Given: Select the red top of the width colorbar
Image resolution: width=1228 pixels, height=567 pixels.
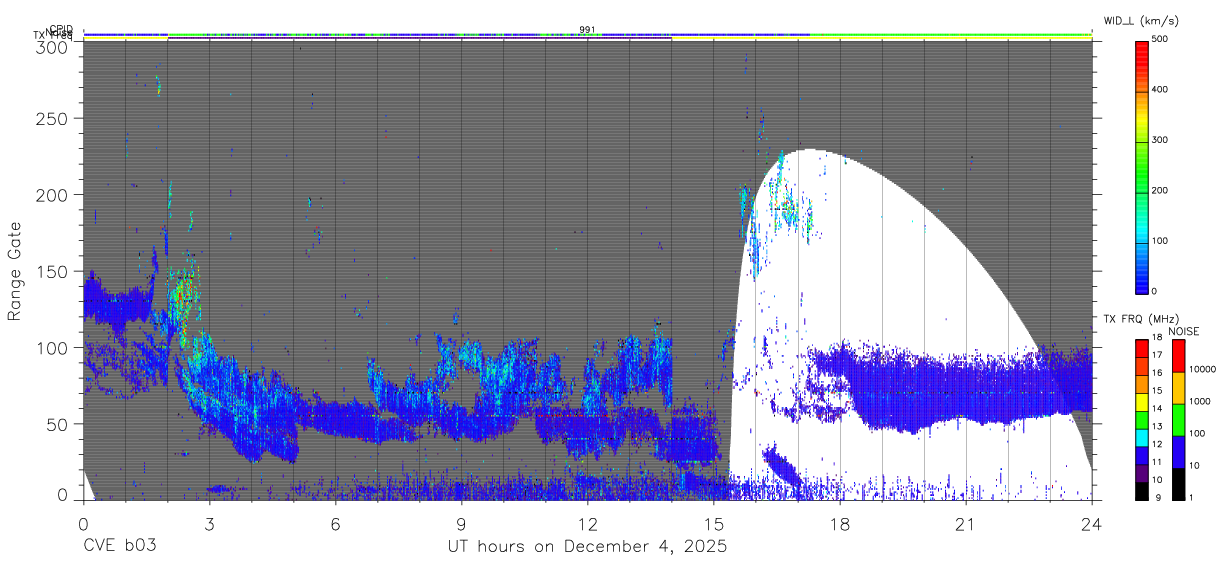Looking at the screenshot, I should tap(1141, 50).
